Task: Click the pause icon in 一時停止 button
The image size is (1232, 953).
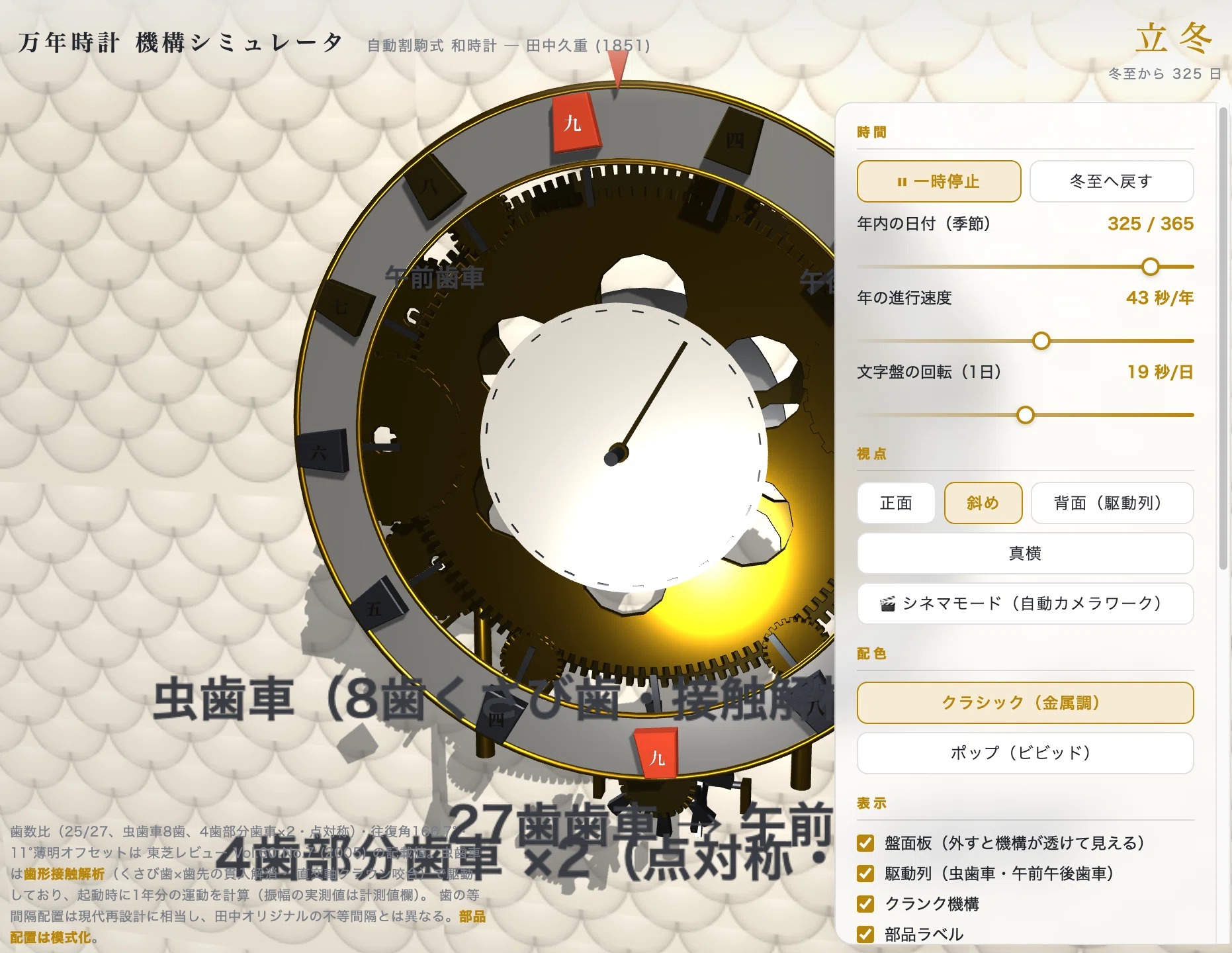Action: point(902,182)
